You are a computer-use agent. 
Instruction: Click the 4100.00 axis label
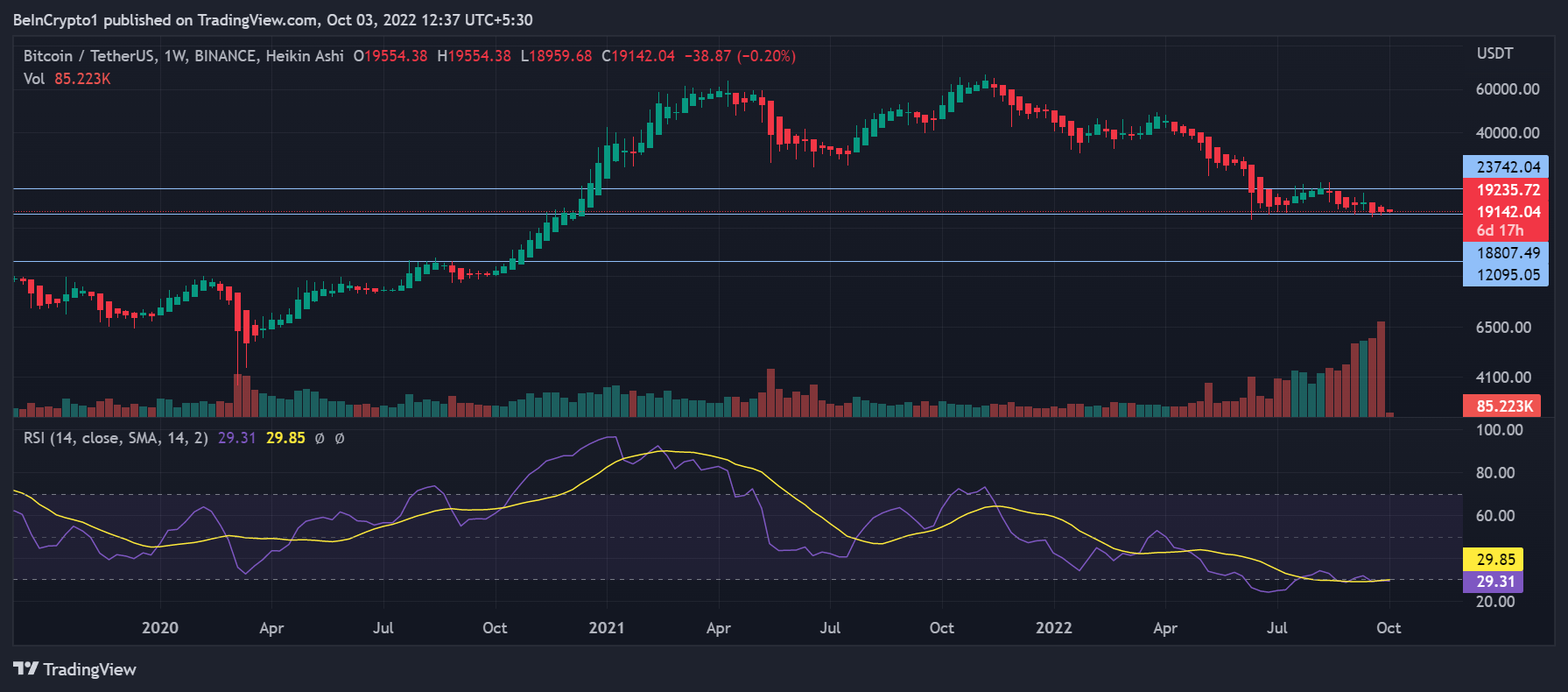coord(1503,378)
